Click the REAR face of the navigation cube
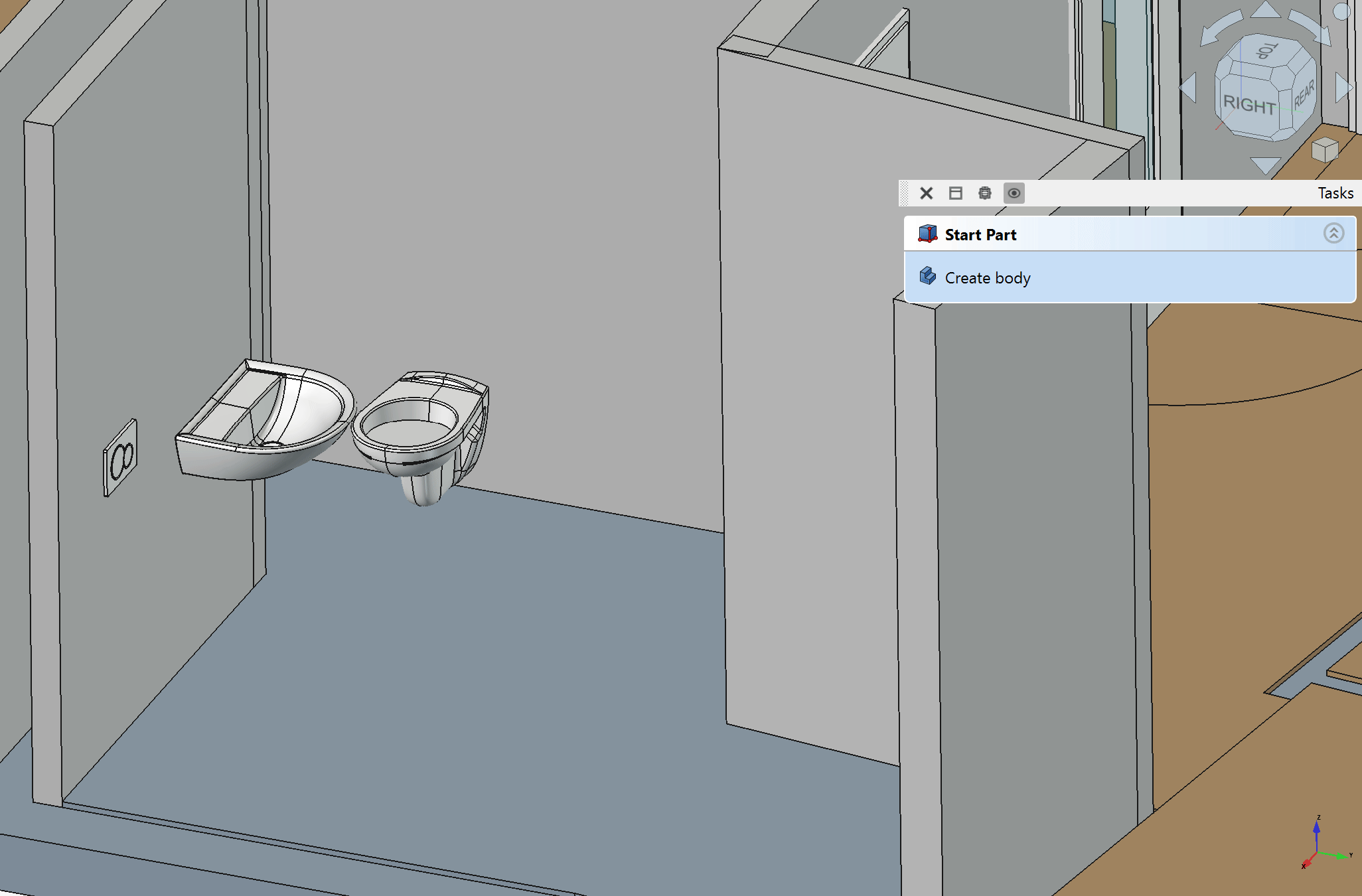 [x=1304, y=94]
